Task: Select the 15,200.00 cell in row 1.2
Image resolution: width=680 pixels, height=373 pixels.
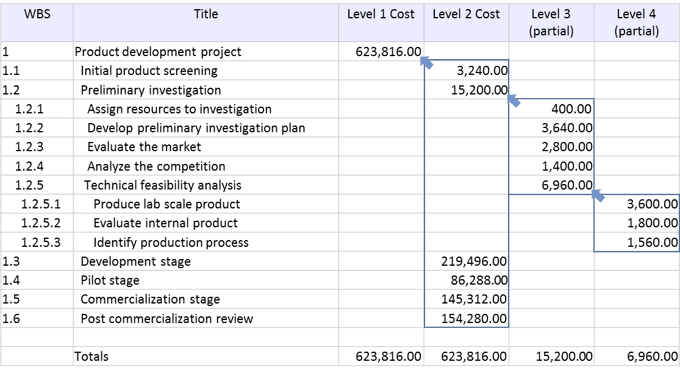Action: pyautogui.click(x=466, y=90)
